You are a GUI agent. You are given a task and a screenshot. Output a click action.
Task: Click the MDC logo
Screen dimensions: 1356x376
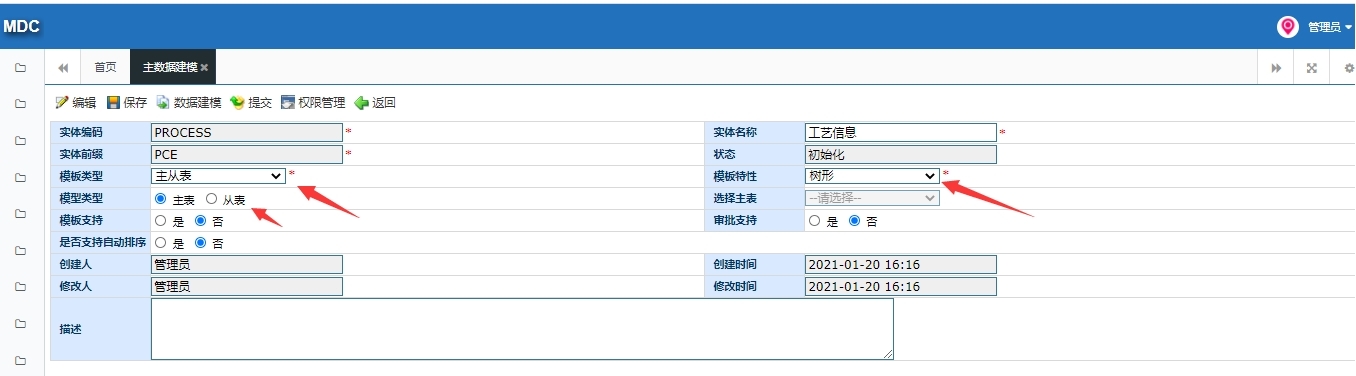tap(21, 27)
